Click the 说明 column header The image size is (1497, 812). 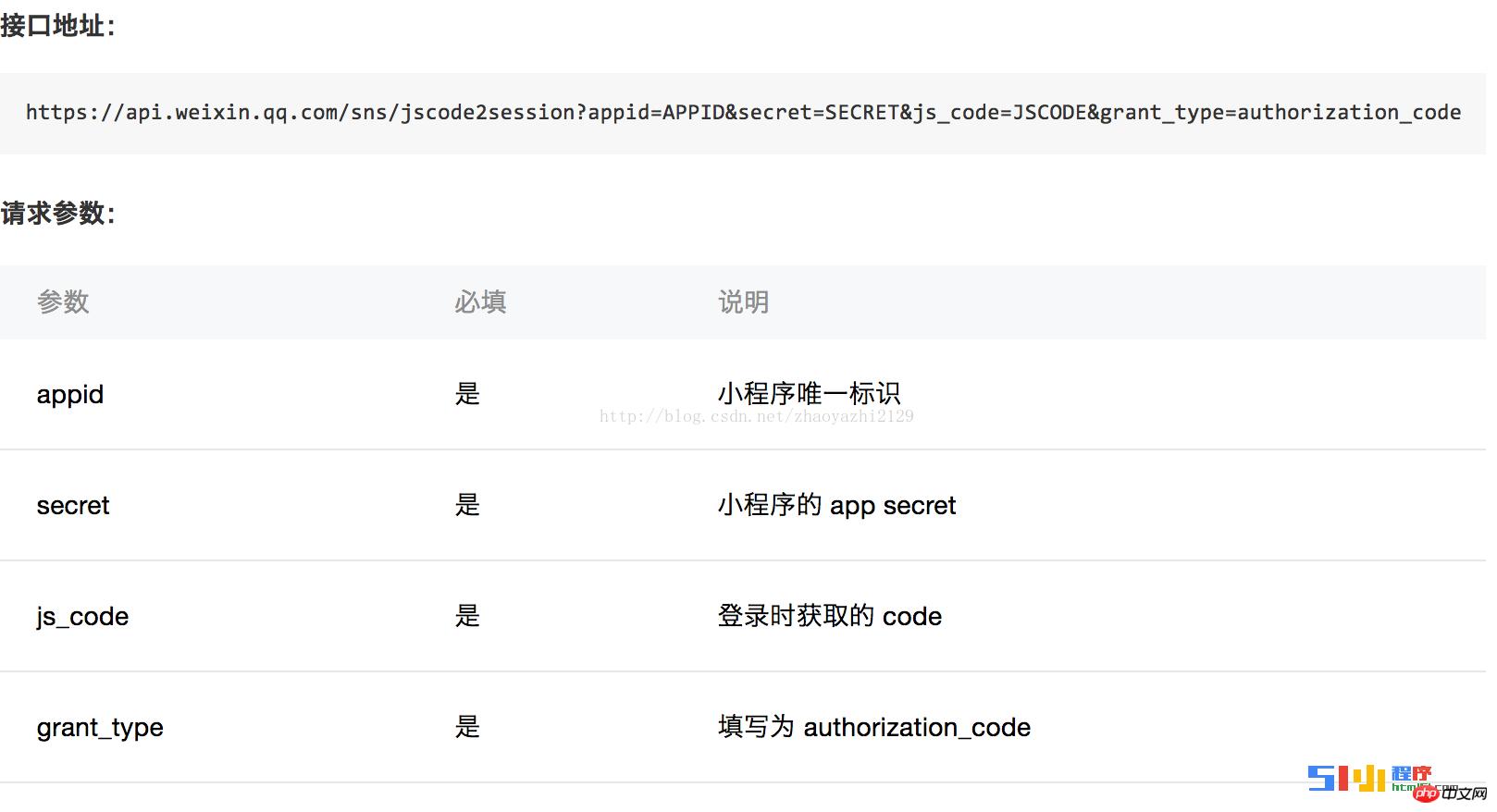point(744,302)
